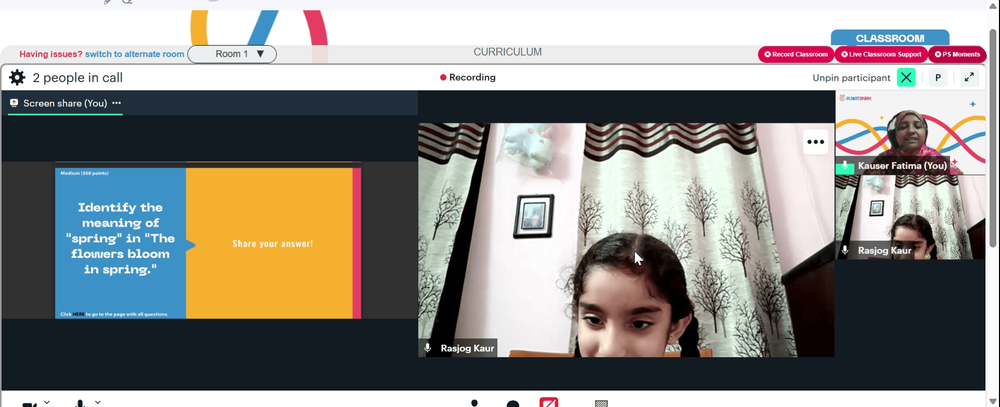The width and height of the screenshot is (1000, 407).
Task: Expand the call to fullscreen
Action: (x=969, y=78)
